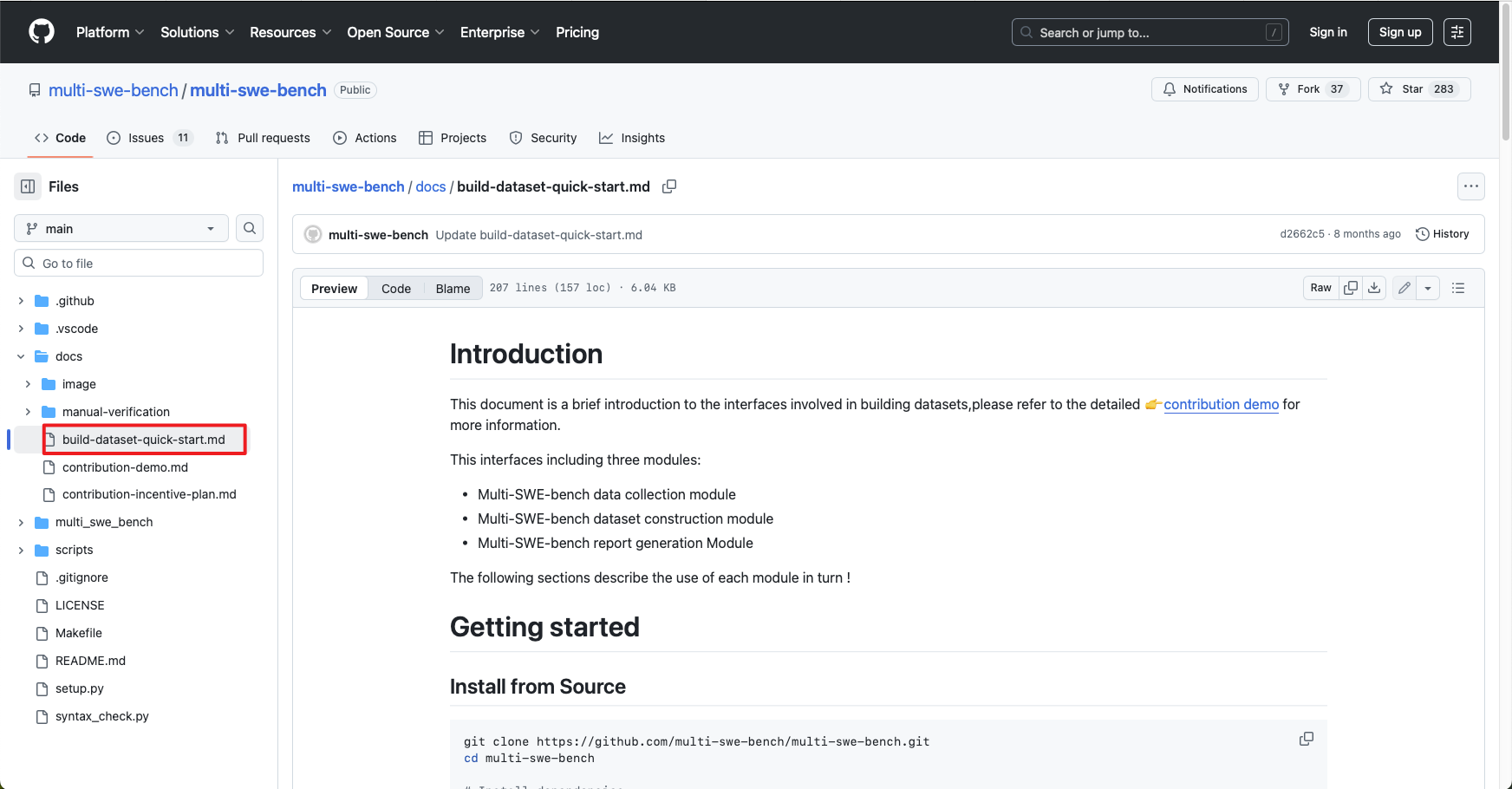This screenshot has width=1512, height=789.
Task: Open docs breadcrumb link
Action: [x=431, y=186]
